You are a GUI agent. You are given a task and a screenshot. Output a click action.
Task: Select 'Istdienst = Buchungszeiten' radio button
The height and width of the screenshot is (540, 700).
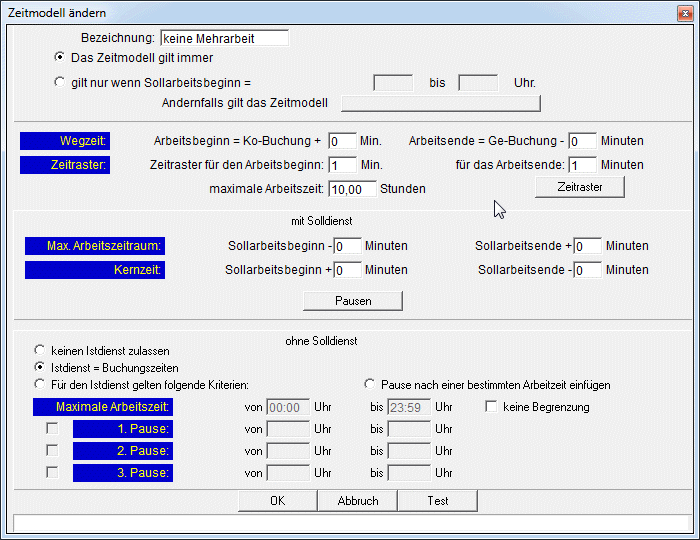40,367
